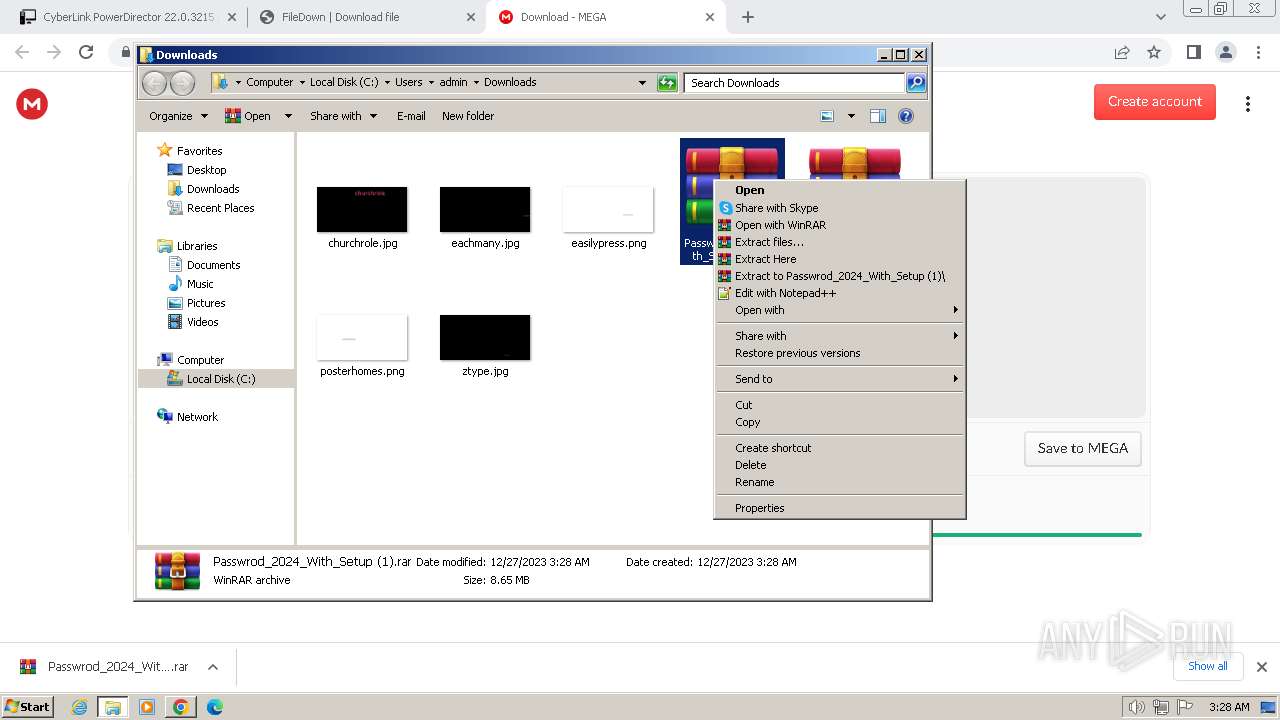Image resolution: width=1280 pixels, height=720 pixels.
Task: Expand Open with submenu in context menu
Action: 839,310
